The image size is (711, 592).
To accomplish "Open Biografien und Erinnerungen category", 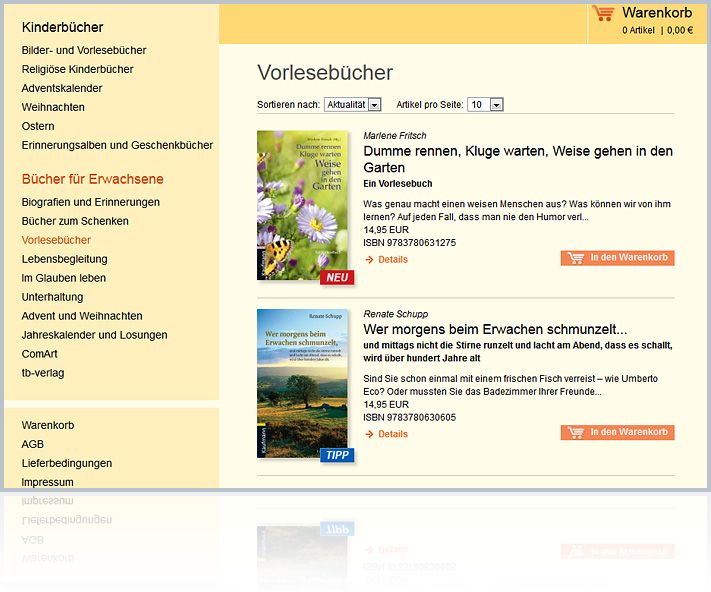I will coord(90,202).
